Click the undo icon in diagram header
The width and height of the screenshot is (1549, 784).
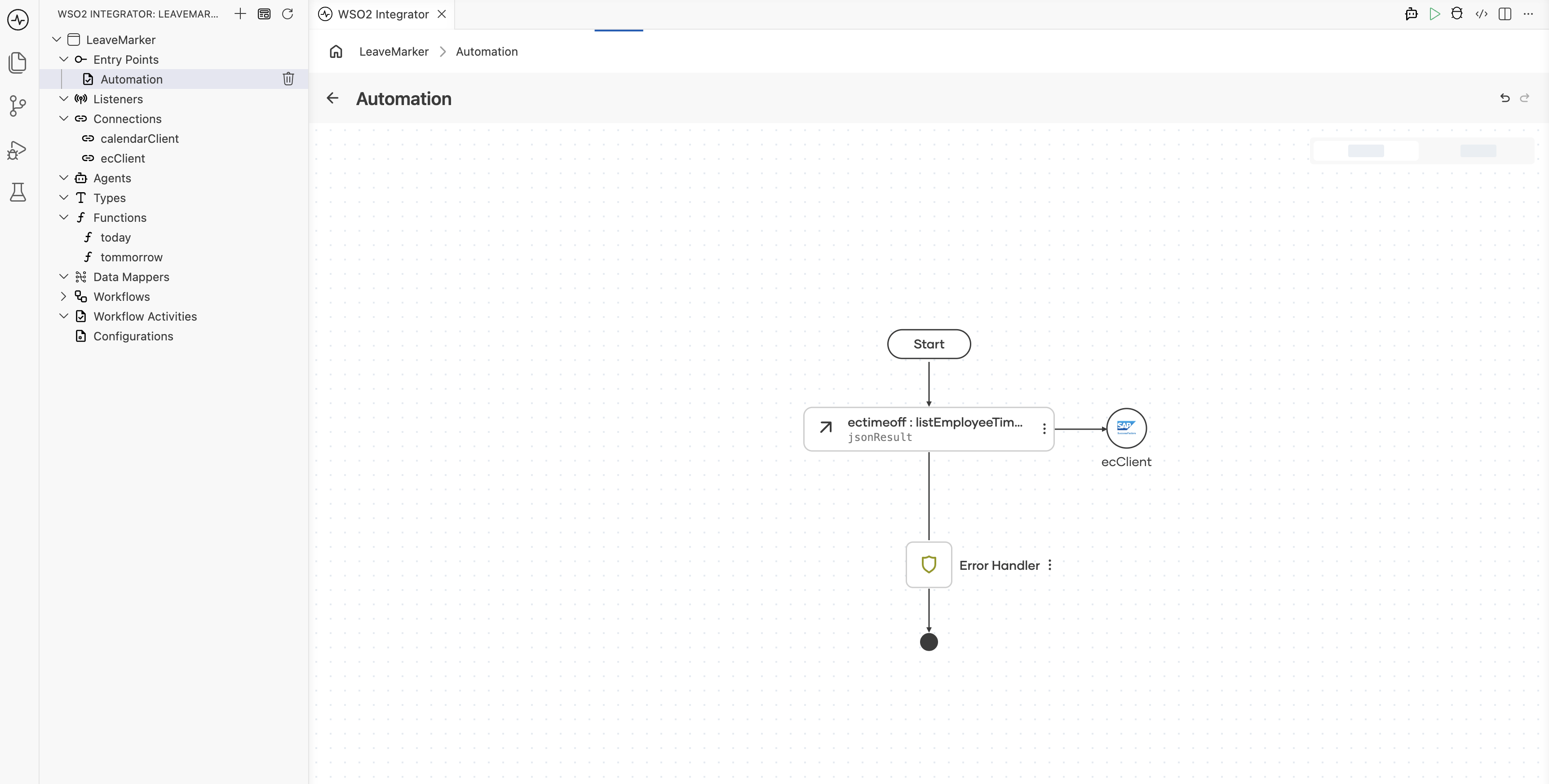[1505, 98]
